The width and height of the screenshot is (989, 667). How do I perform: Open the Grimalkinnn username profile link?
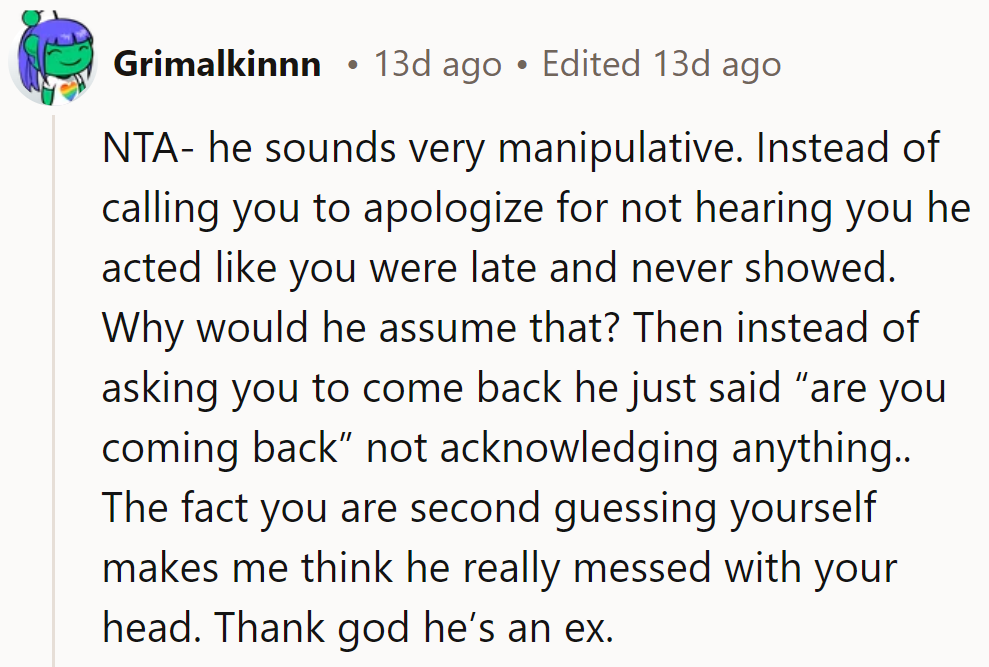click(217, 65)
